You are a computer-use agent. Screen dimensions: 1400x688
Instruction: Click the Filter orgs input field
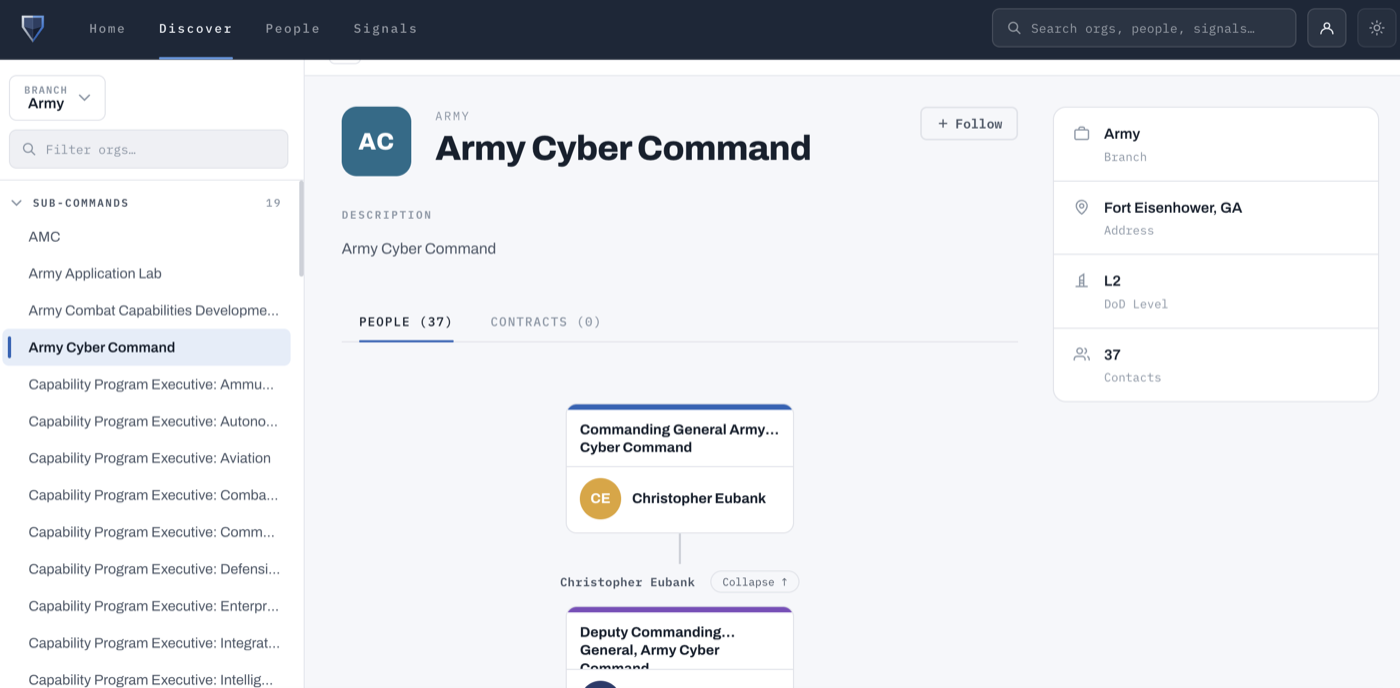[x=149, y=149]
